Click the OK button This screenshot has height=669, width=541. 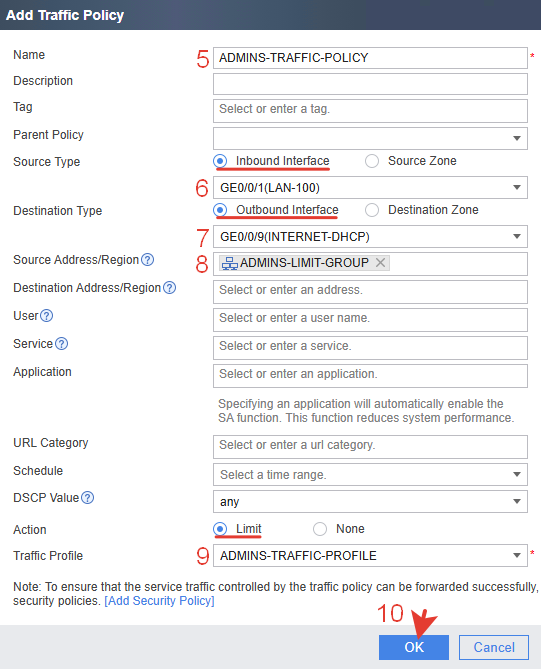tap(414, 647)
